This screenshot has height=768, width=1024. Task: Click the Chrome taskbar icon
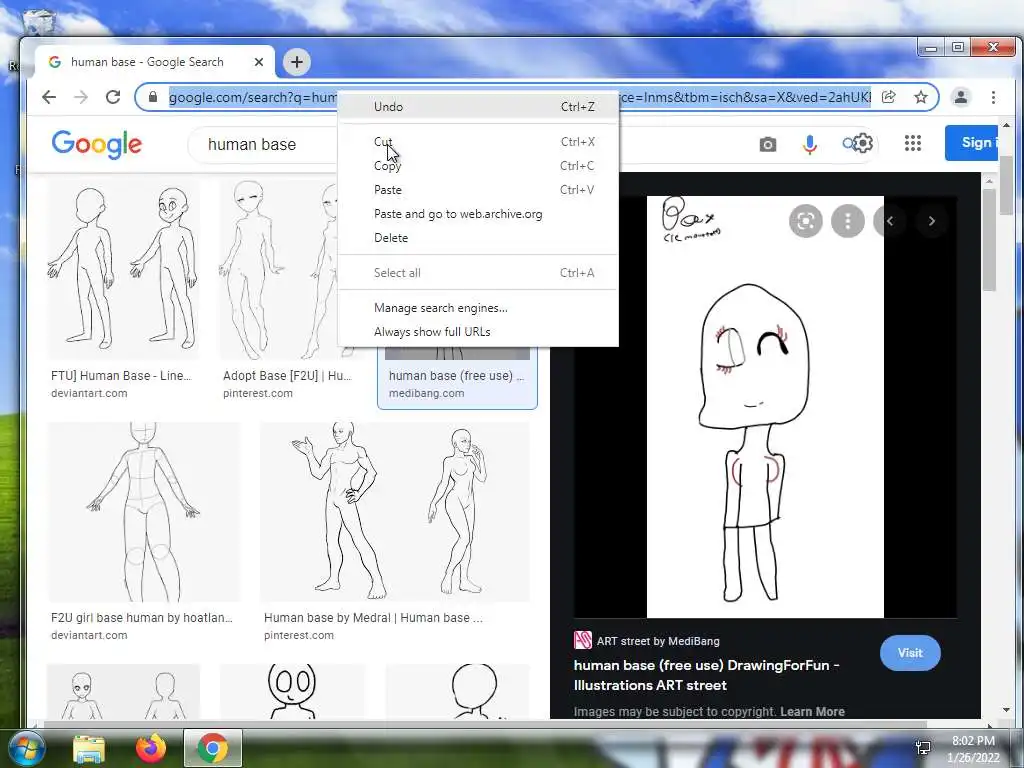click(x=213, y=748)
